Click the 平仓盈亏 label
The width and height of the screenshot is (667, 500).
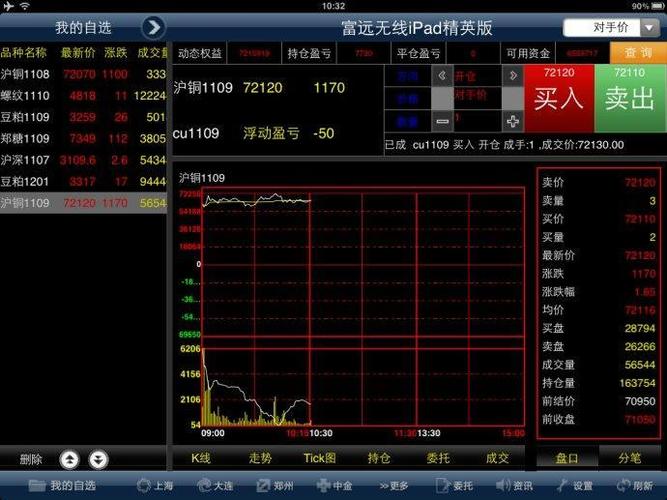tap(418, 53)
